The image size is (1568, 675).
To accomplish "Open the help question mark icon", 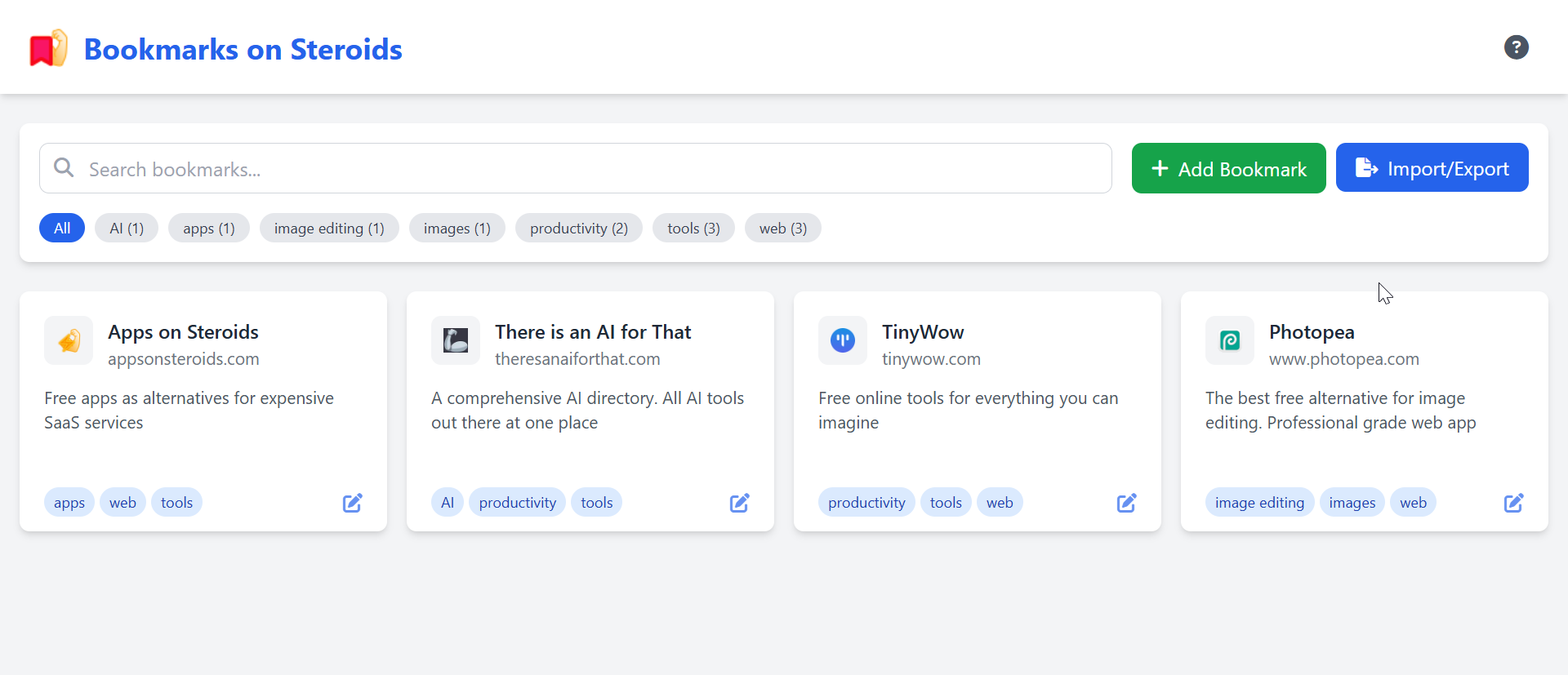I will pos(1516,47).
